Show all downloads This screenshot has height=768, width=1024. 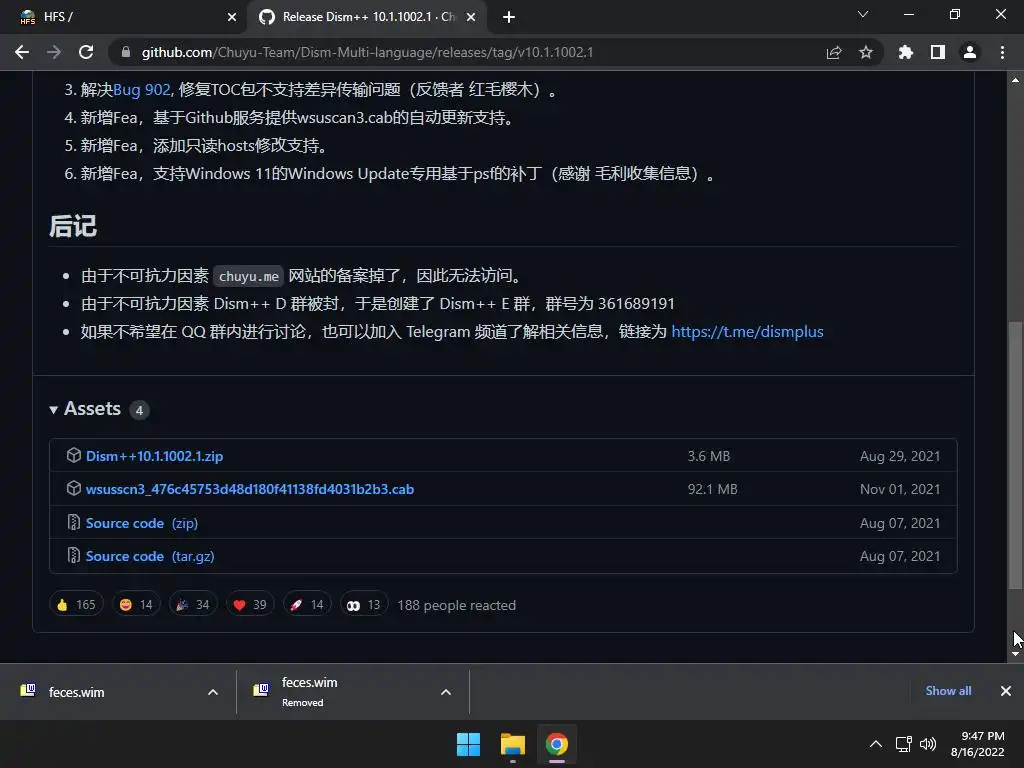948,691
